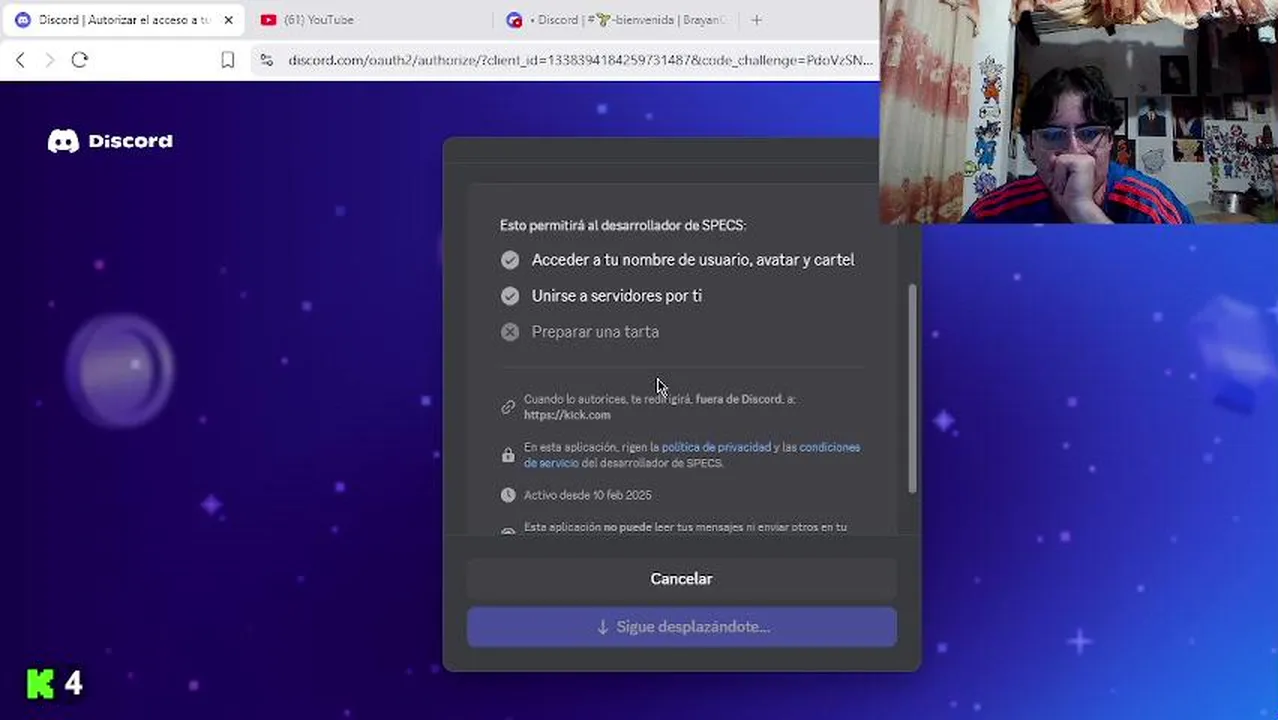
Task: Click the clock icon by Activo desde
Action: coord(508,495)
